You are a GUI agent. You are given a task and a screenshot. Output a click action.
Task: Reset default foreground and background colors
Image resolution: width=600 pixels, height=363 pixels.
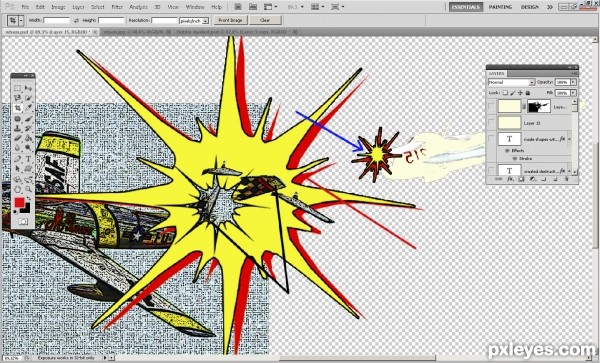[x=15, y=212]
